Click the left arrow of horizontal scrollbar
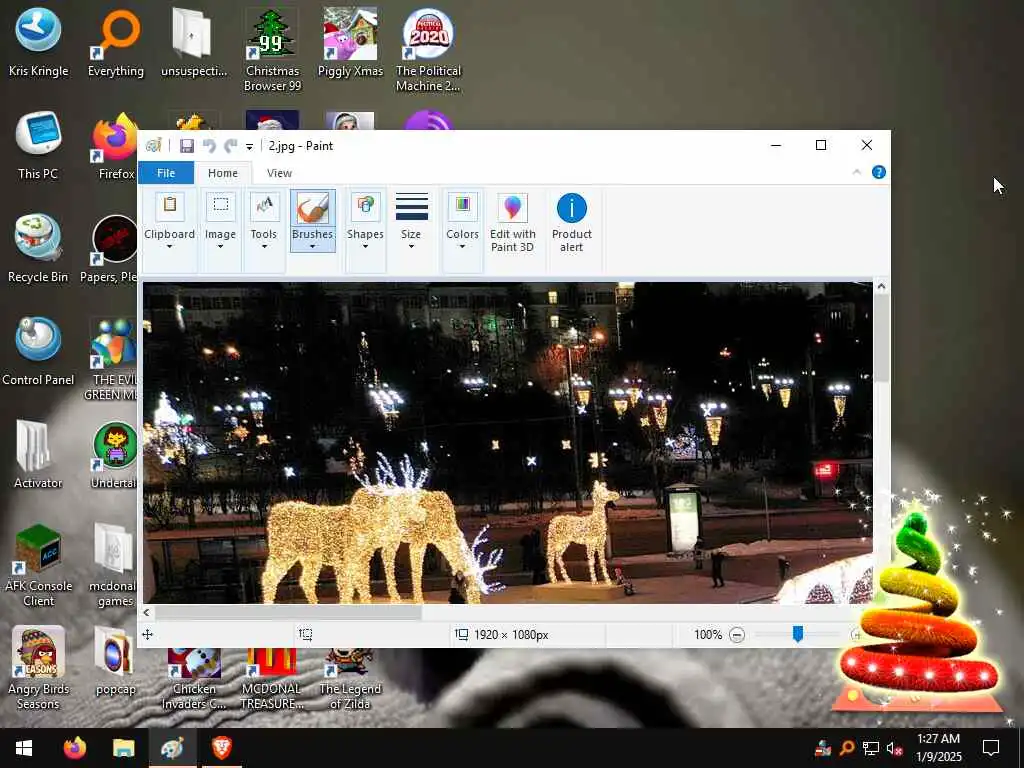Viewport: 1024px width, 768px height. (146, 613)
